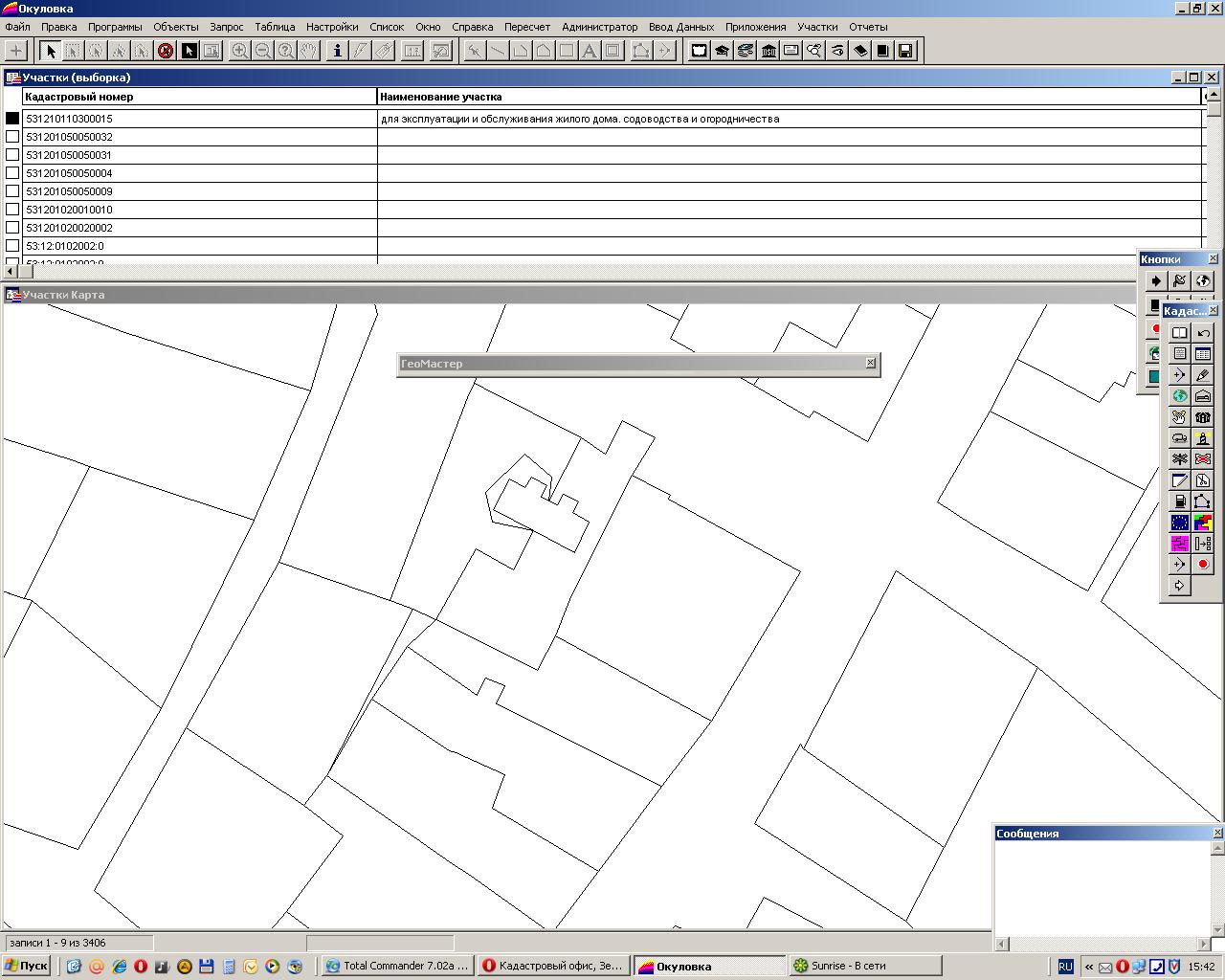1225x980 pixels.
Task: Open the Запрос menu
Action: 227,27
